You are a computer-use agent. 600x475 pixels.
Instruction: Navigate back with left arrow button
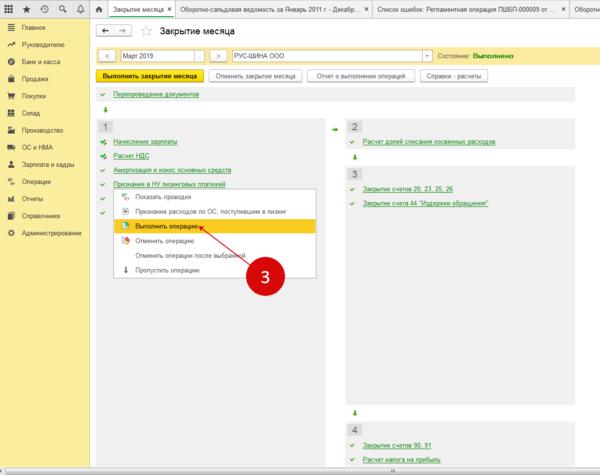tap(107, 31)
